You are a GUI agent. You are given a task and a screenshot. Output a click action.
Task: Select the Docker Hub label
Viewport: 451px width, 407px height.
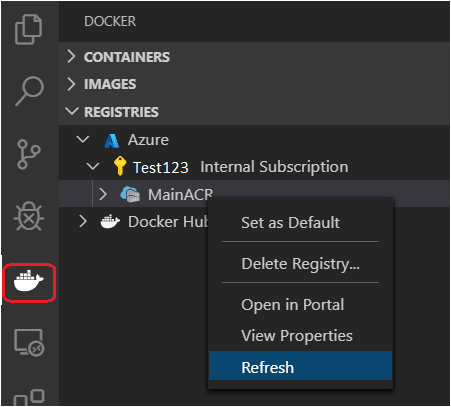[x=168, y=222]
